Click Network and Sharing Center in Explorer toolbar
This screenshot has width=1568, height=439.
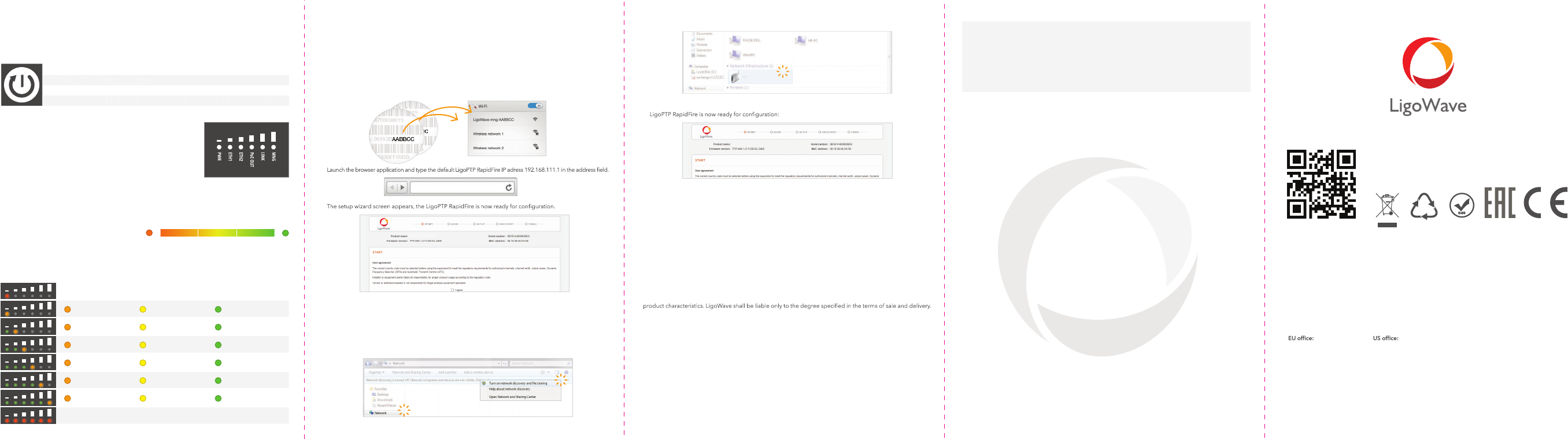[x=412, y=372]
